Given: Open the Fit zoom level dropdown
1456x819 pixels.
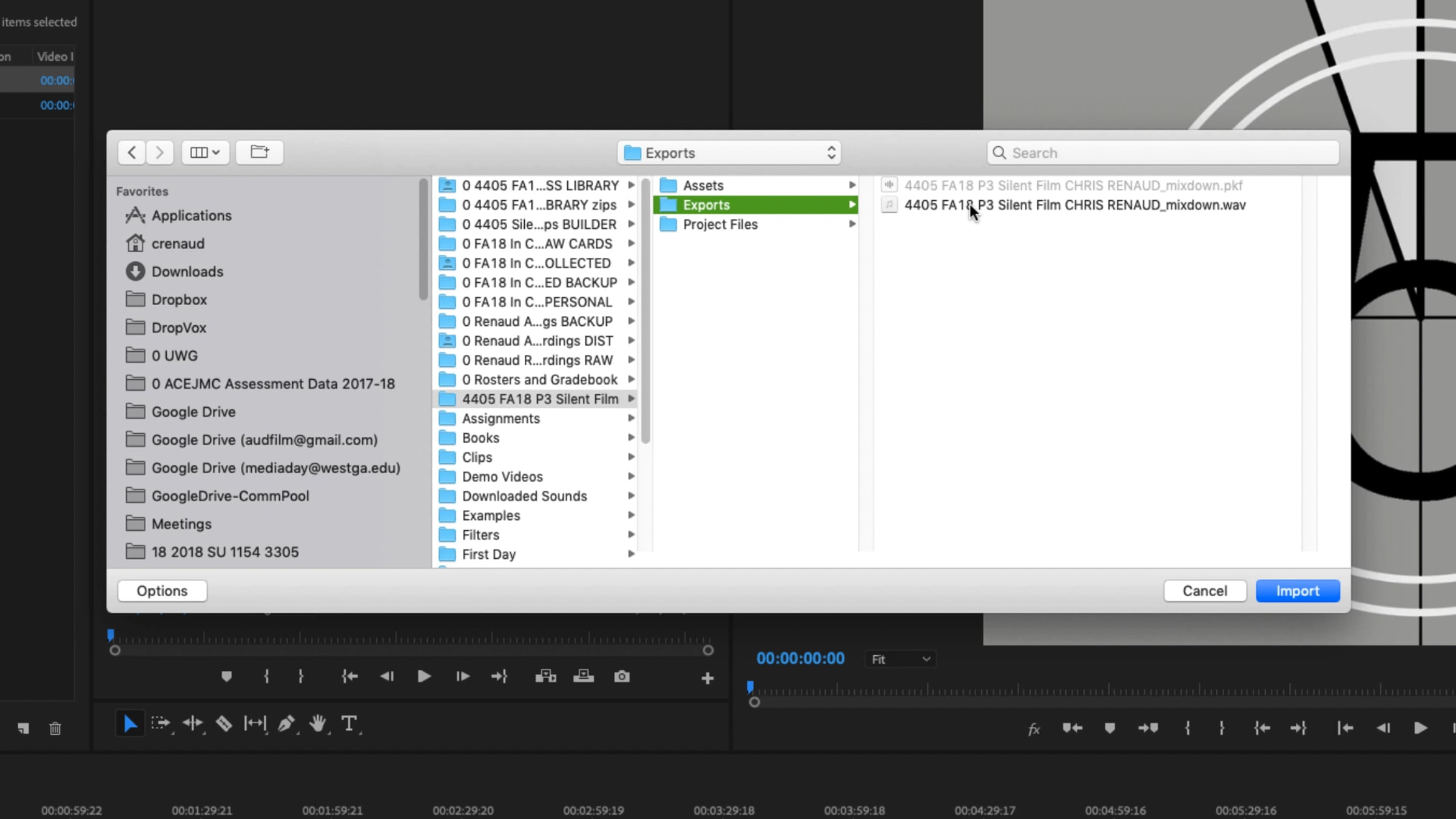Looking at the screenshot, I should (x=900, y=659).
